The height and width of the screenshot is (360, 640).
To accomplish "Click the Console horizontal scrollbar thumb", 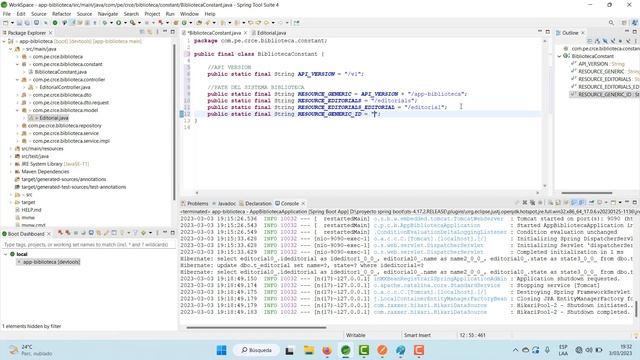I will (x=256, y=327).
